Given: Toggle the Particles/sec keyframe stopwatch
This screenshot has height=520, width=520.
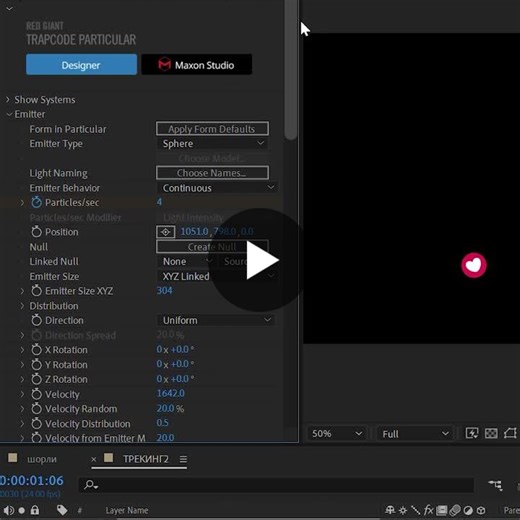Looking at the screenshot, I should pyautogui.click(x=36, y=202).
